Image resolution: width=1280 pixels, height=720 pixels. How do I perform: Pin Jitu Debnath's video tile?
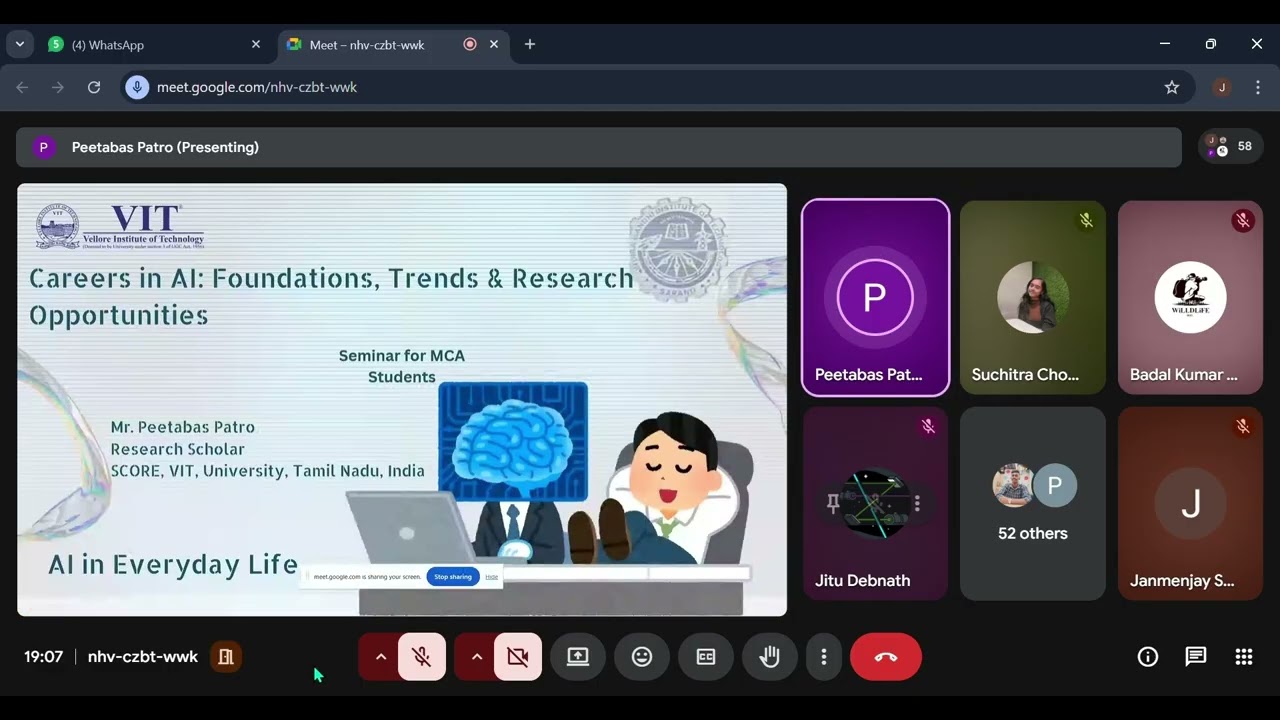point(833,504)
